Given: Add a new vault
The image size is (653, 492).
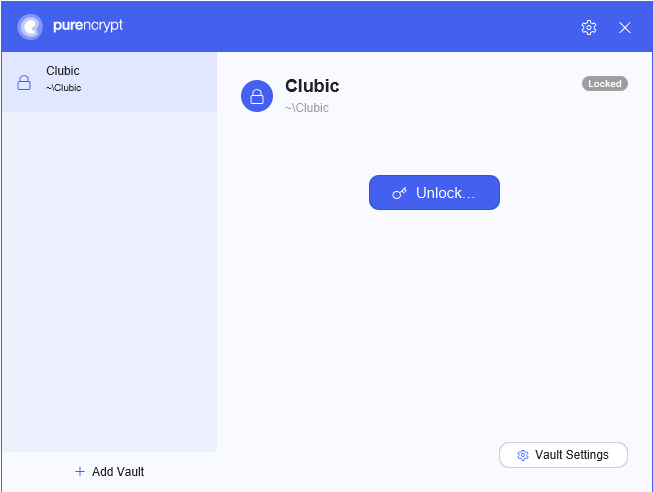Looking at the screenshot, I should point(110,472).
